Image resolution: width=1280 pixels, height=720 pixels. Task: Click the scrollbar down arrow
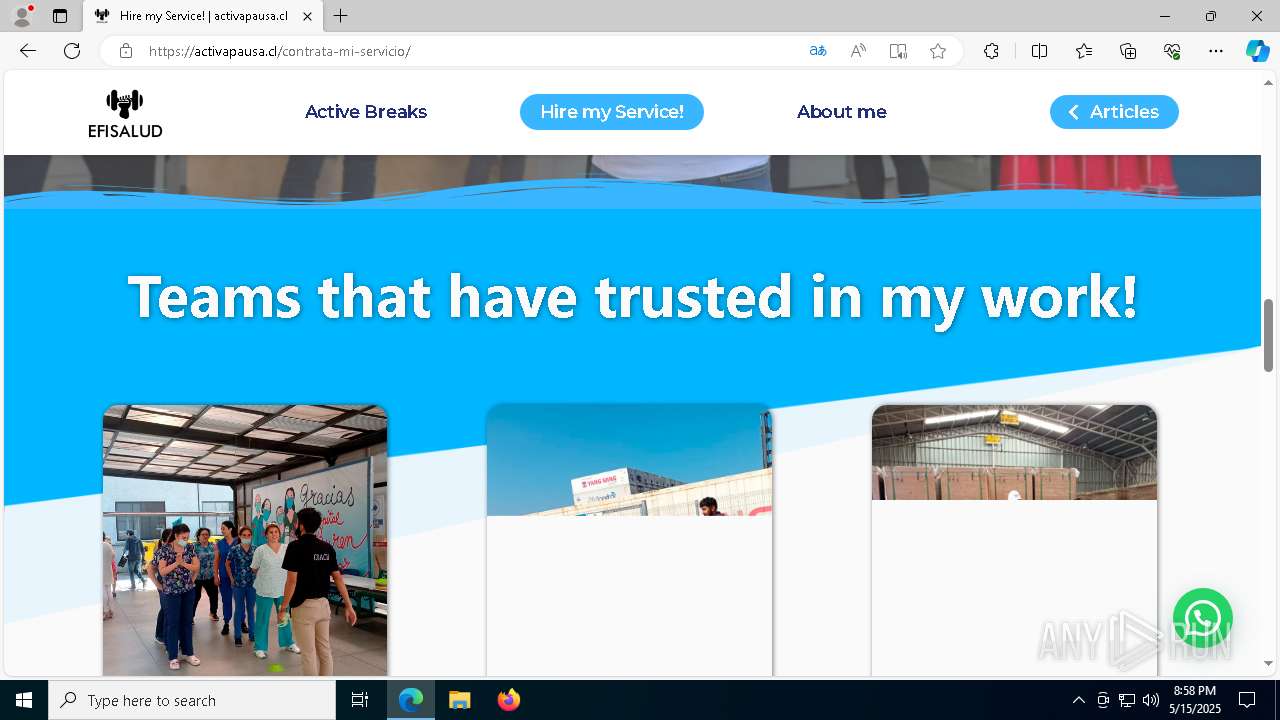coord(1269,663)
